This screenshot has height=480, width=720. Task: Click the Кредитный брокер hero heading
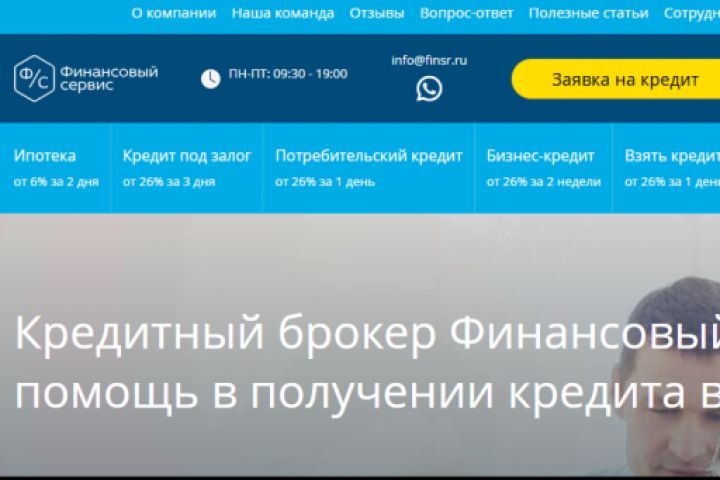pos(367,334)
